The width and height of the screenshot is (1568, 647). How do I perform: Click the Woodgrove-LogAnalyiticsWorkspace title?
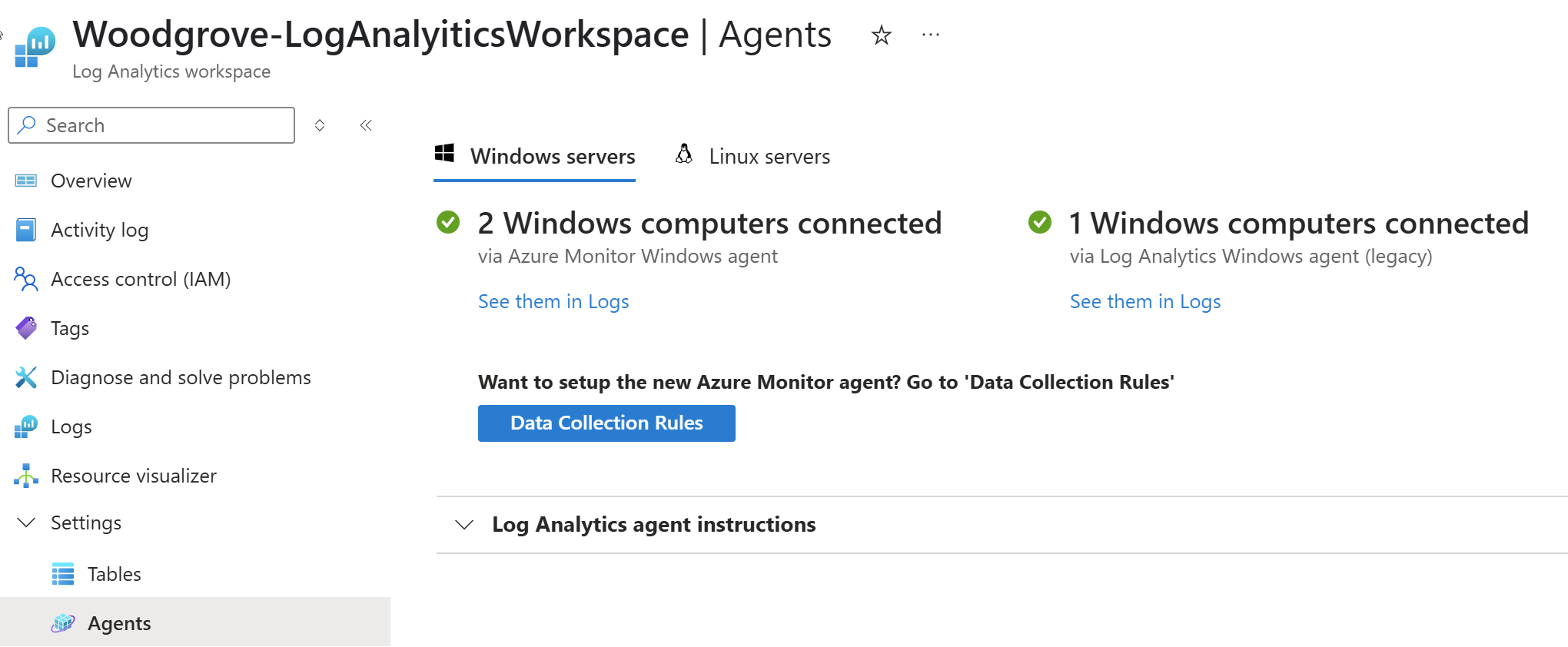381,35
